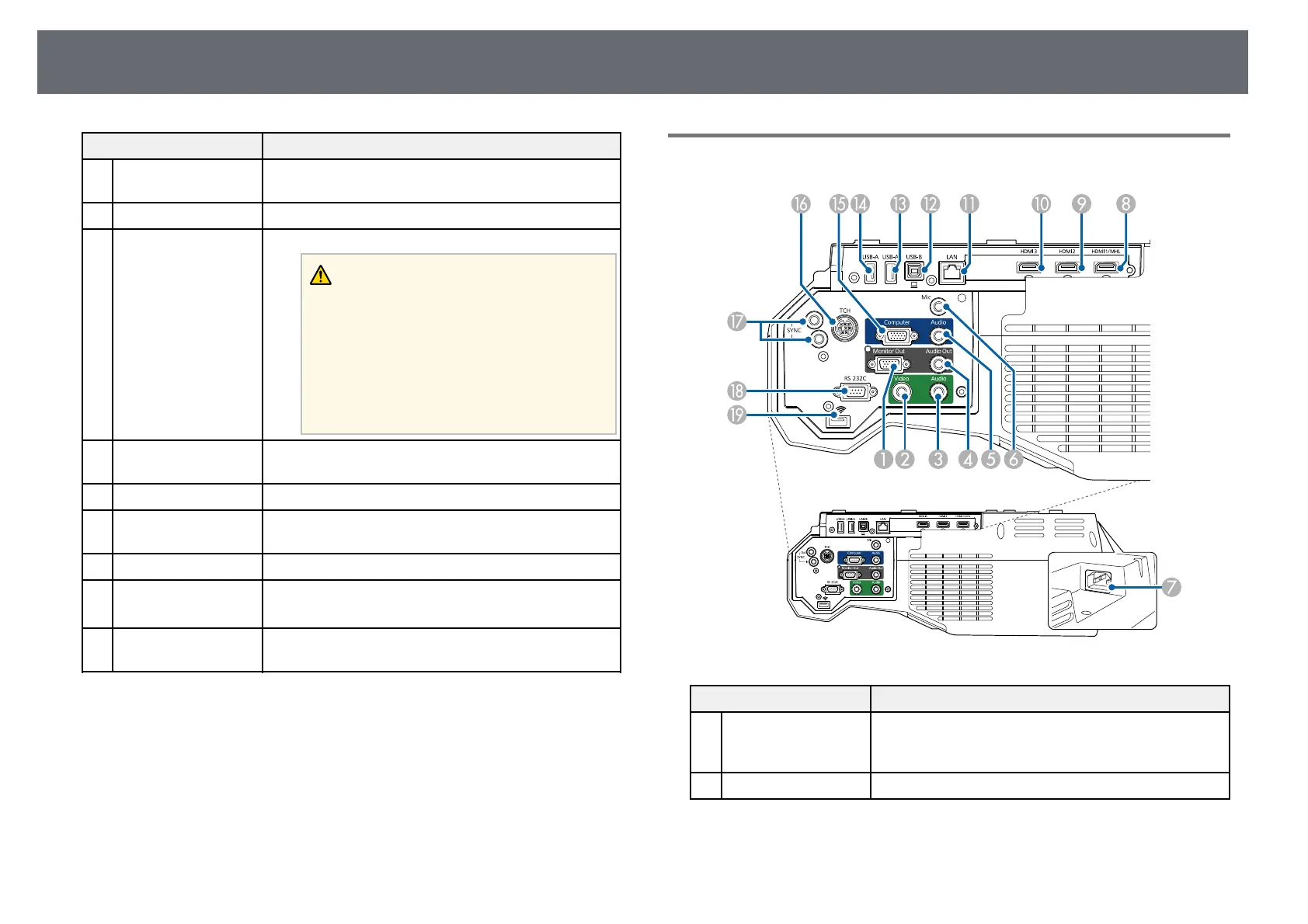Click the Audio jack in the blue Computer section
This screenshot has height=924, width=1308.
tap(939, 336)
